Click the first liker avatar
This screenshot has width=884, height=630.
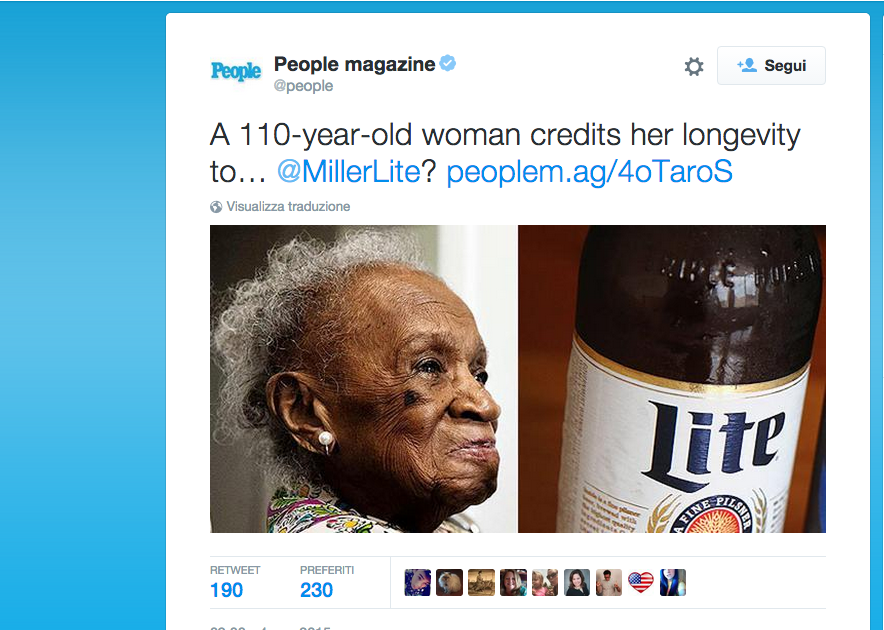[x=418, y=583]
